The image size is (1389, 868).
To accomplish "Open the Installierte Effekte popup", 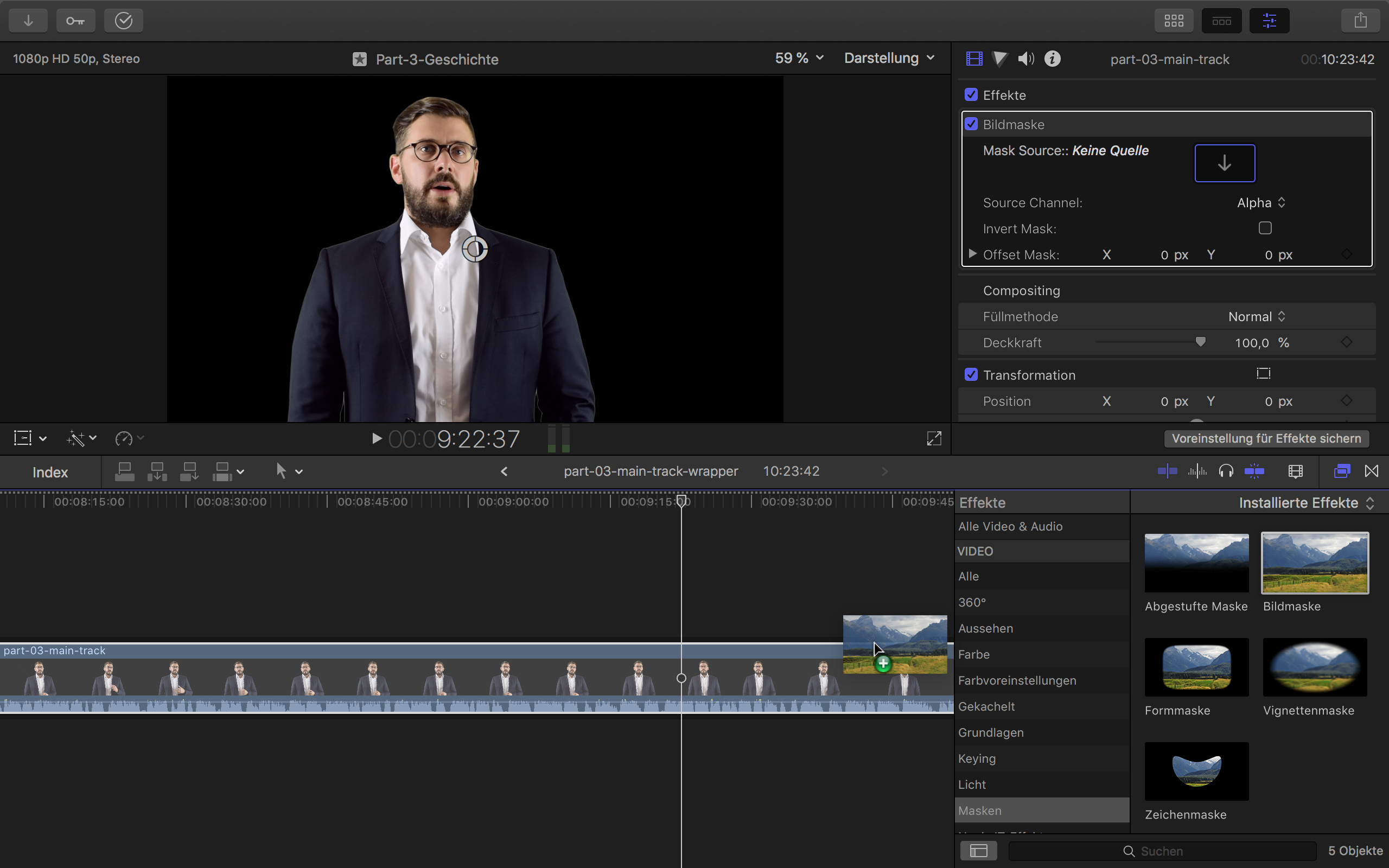I will click(1307, 503).
